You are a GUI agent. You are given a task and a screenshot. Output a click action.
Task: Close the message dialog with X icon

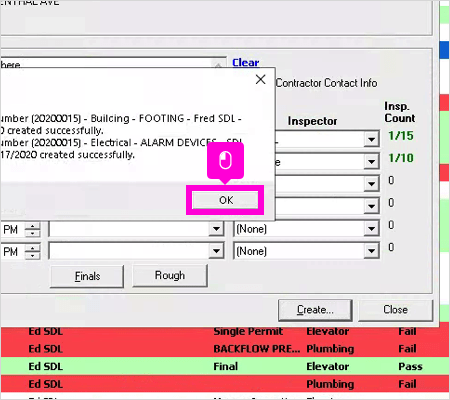(x=260, y=79)
